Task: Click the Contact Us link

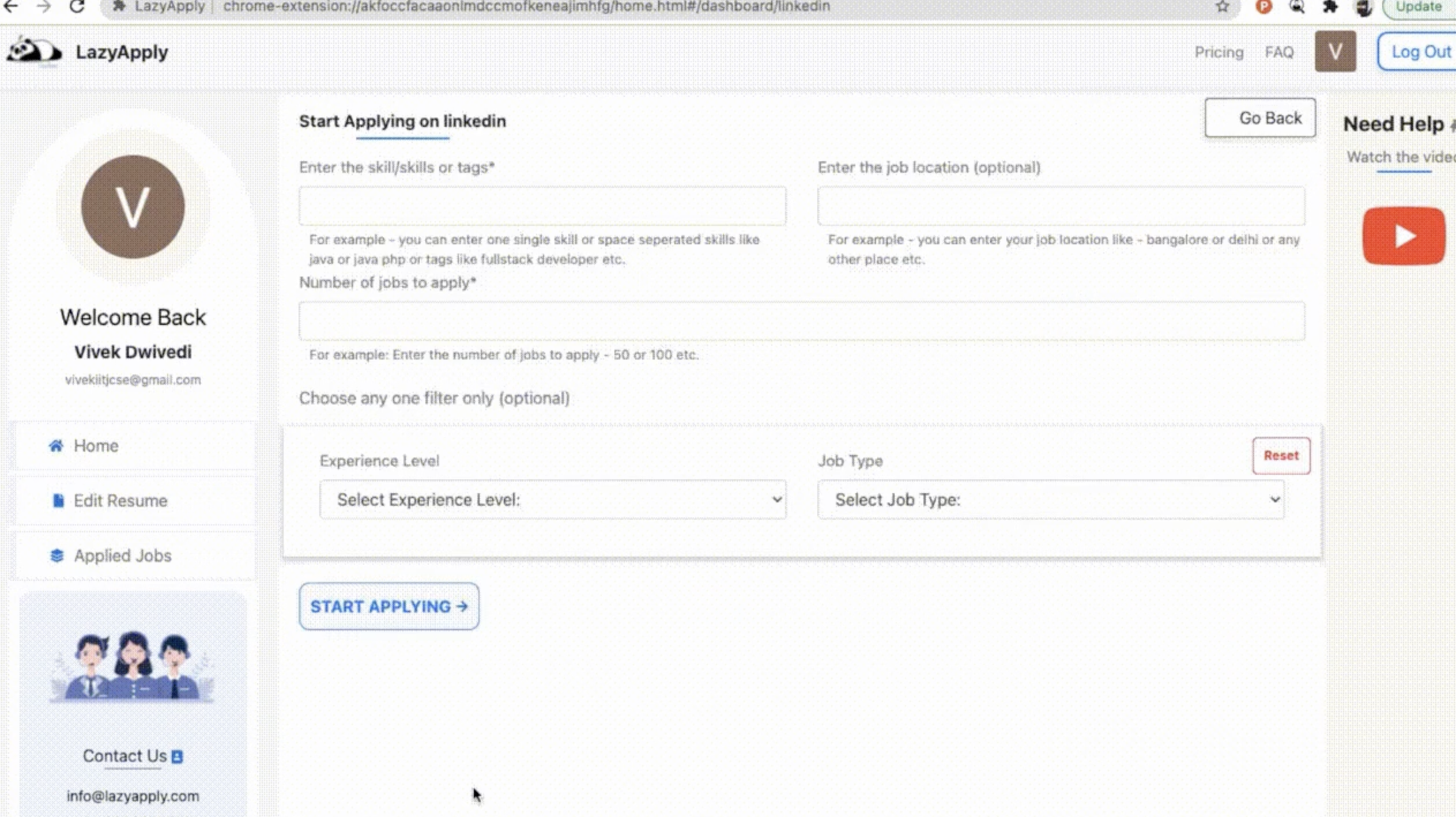Action: (x=125, y=756)
